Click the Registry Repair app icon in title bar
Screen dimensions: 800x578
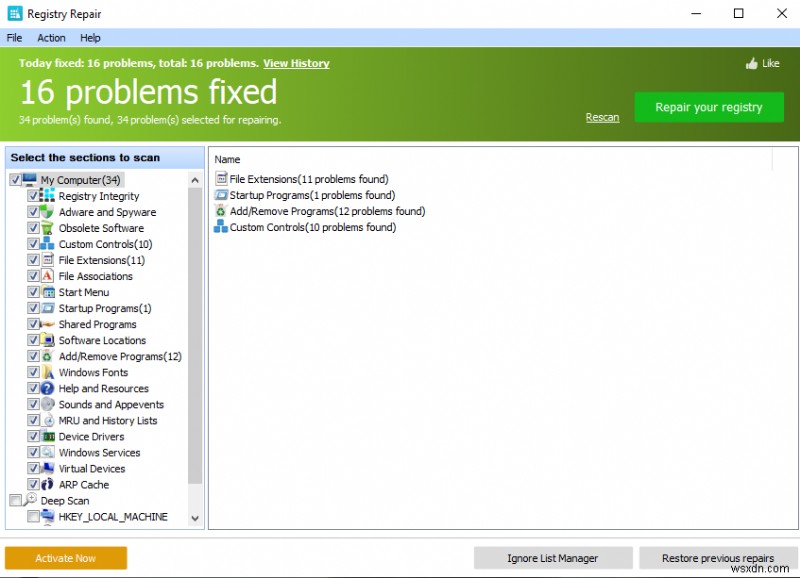click(15, 14)
